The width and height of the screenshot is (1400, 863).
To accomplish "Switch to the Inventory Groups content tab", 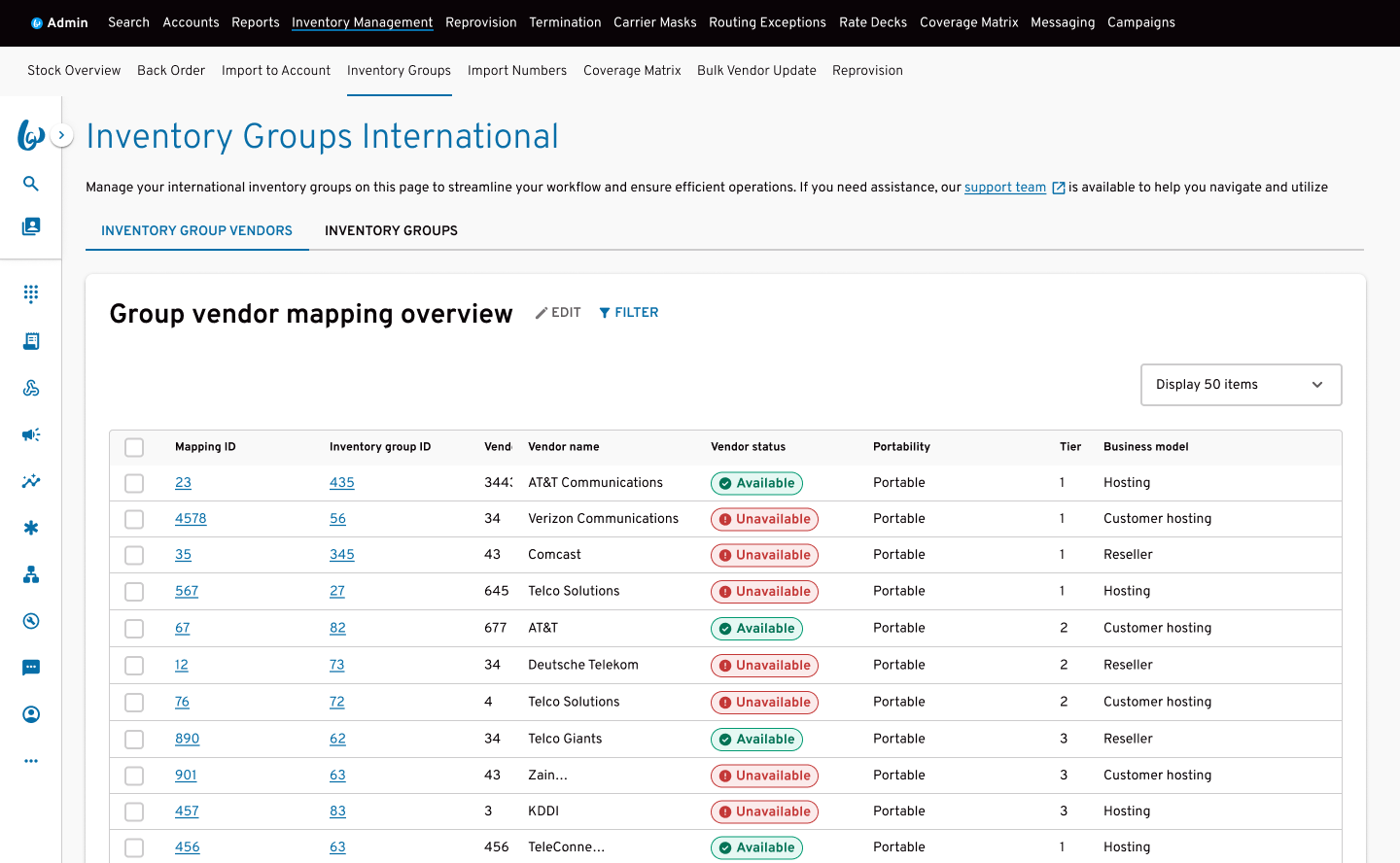I will click(391, 231).
